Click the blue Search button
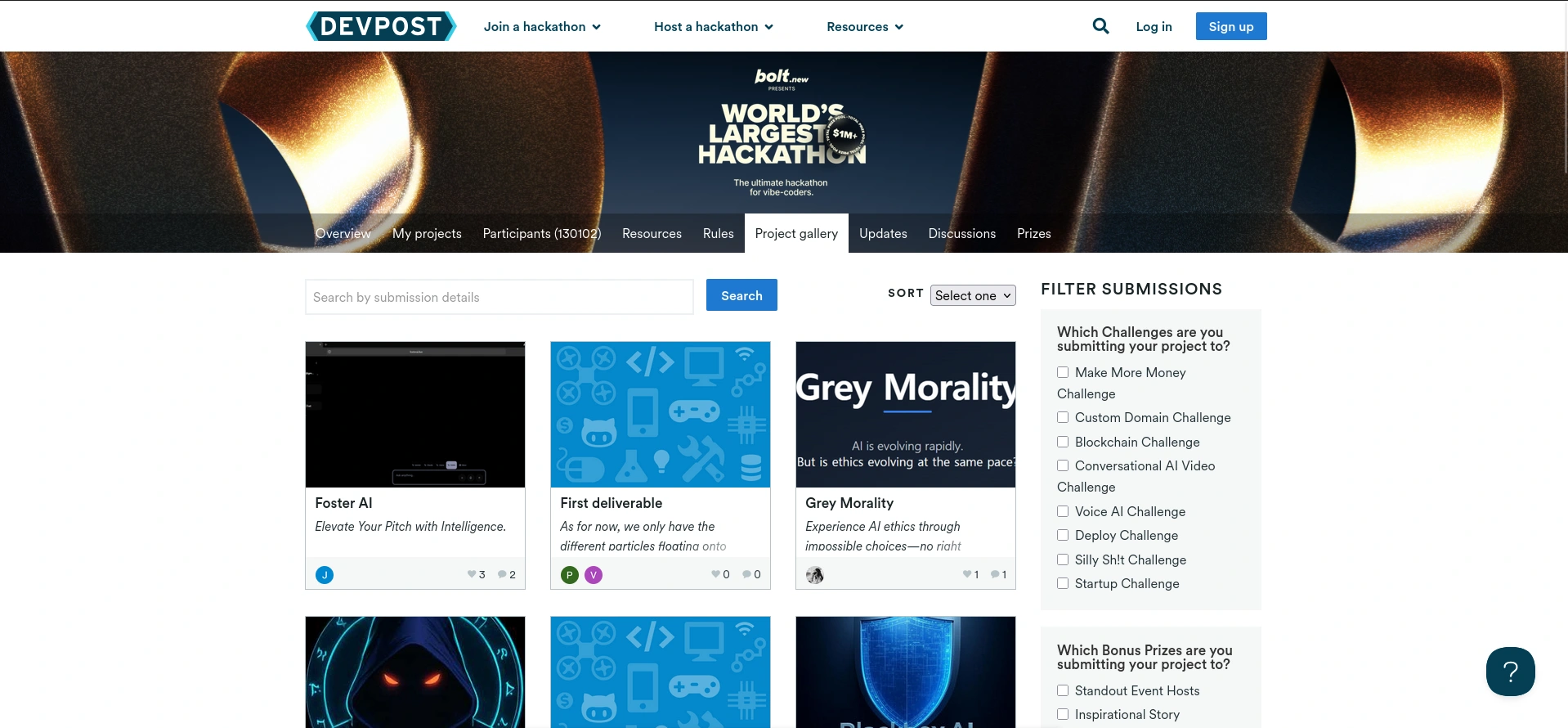 [x=741, y=295]
